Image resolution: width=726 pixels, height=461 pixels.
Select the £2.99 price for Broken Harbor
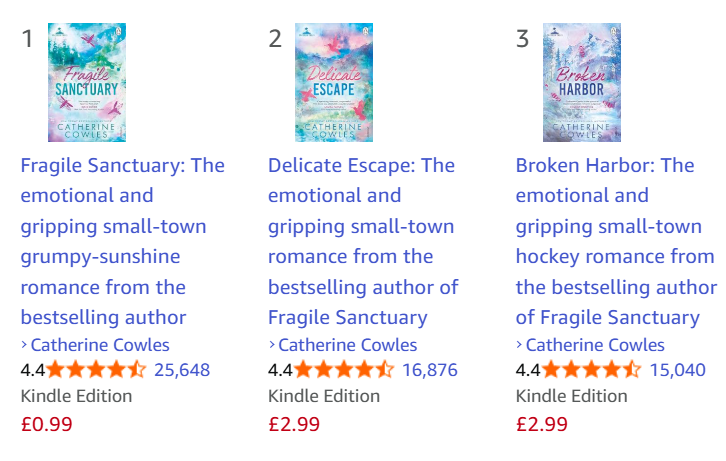[542, 423]
